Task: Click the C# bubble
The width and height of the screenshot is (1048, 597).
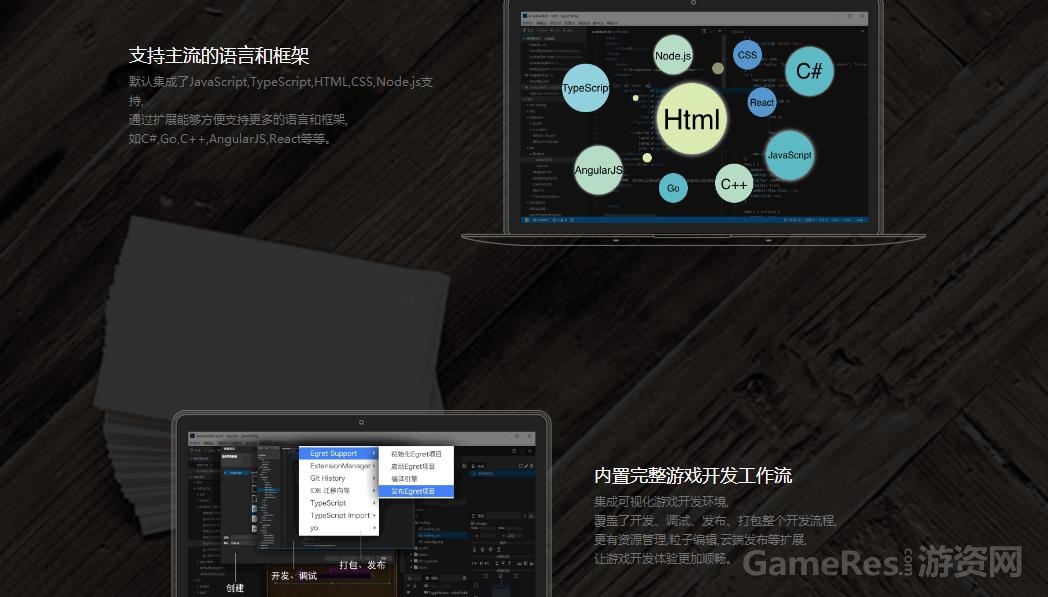Action: point(809,71)
